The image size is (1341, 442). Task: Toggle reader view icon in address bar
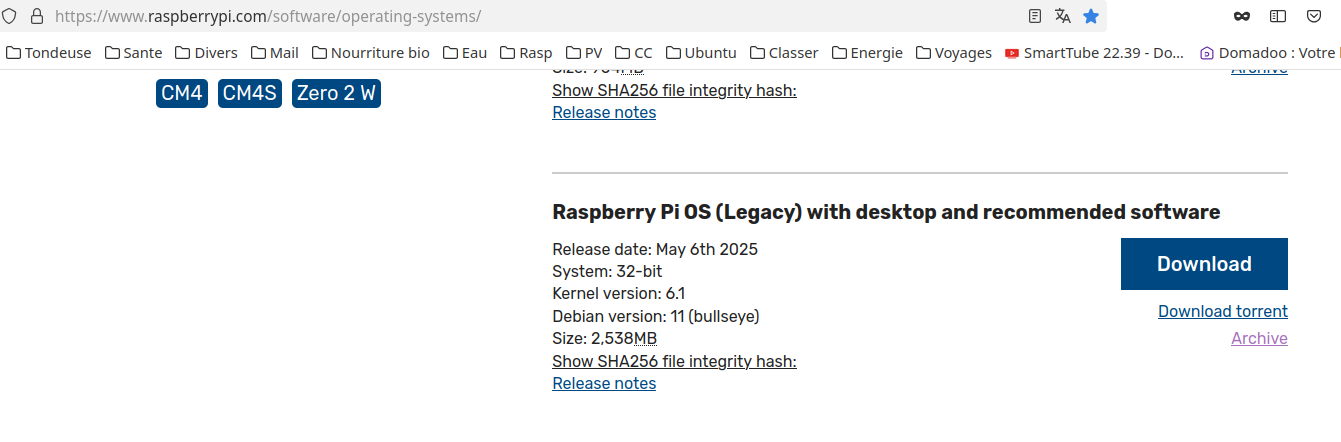pyautogui.click(x=1035, y=16)
